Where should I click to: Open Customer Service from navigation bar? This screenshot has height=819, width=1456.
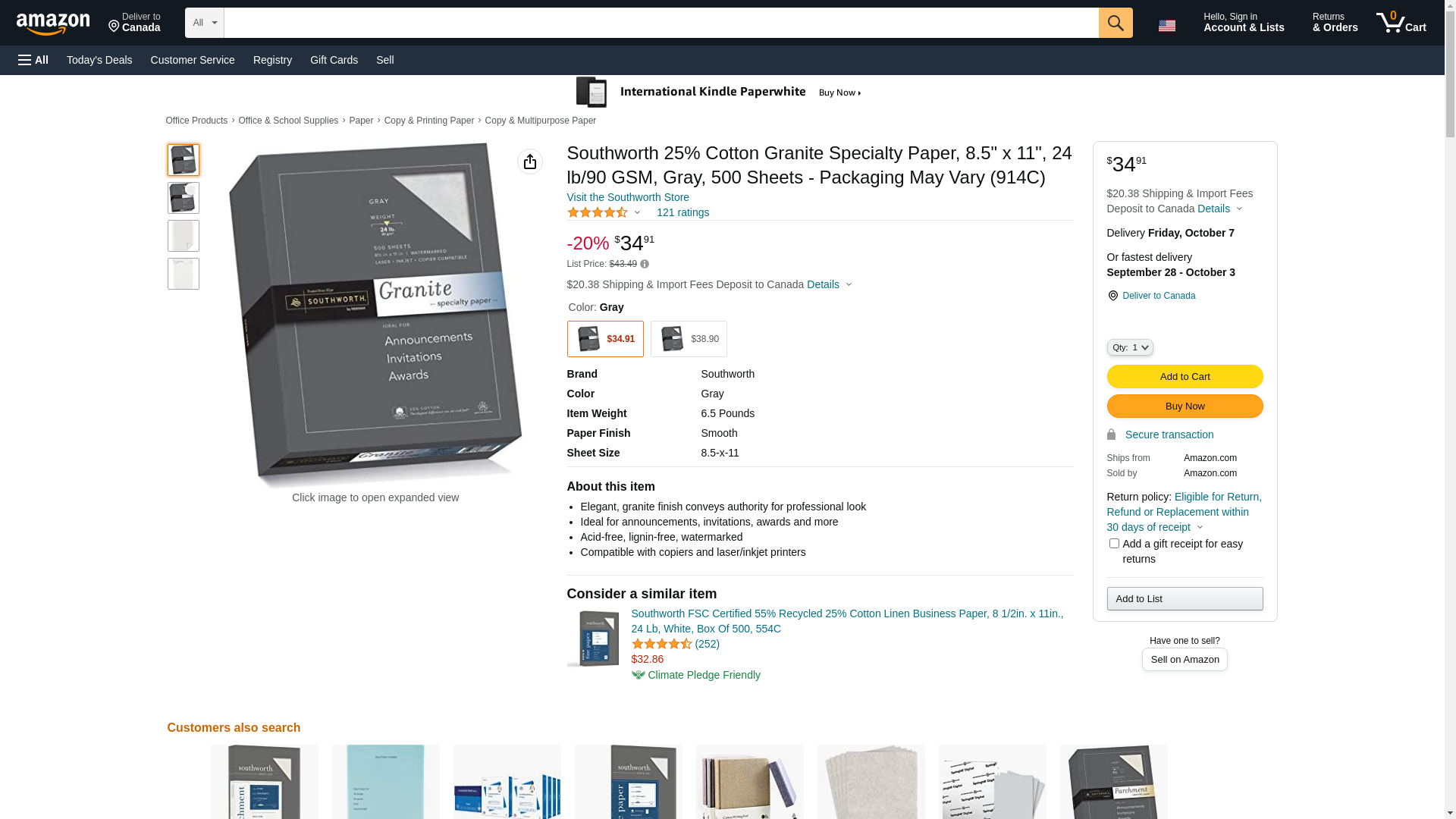193,60
